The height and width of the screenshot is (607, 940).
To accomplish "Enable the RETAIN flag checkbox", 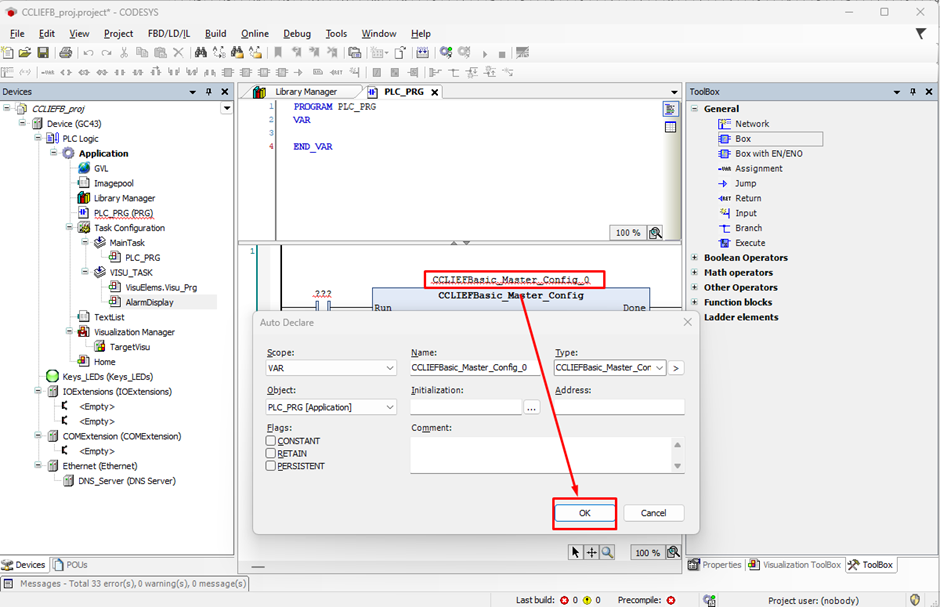I will click(x=271, y=453).
